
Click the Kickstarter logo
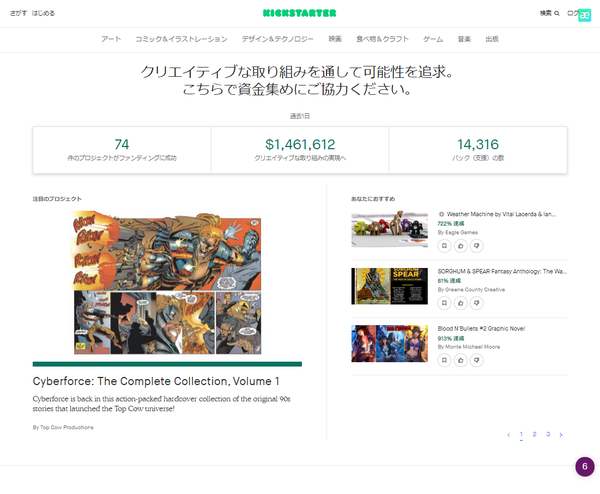pyautogui.click(x=299, y=13)
